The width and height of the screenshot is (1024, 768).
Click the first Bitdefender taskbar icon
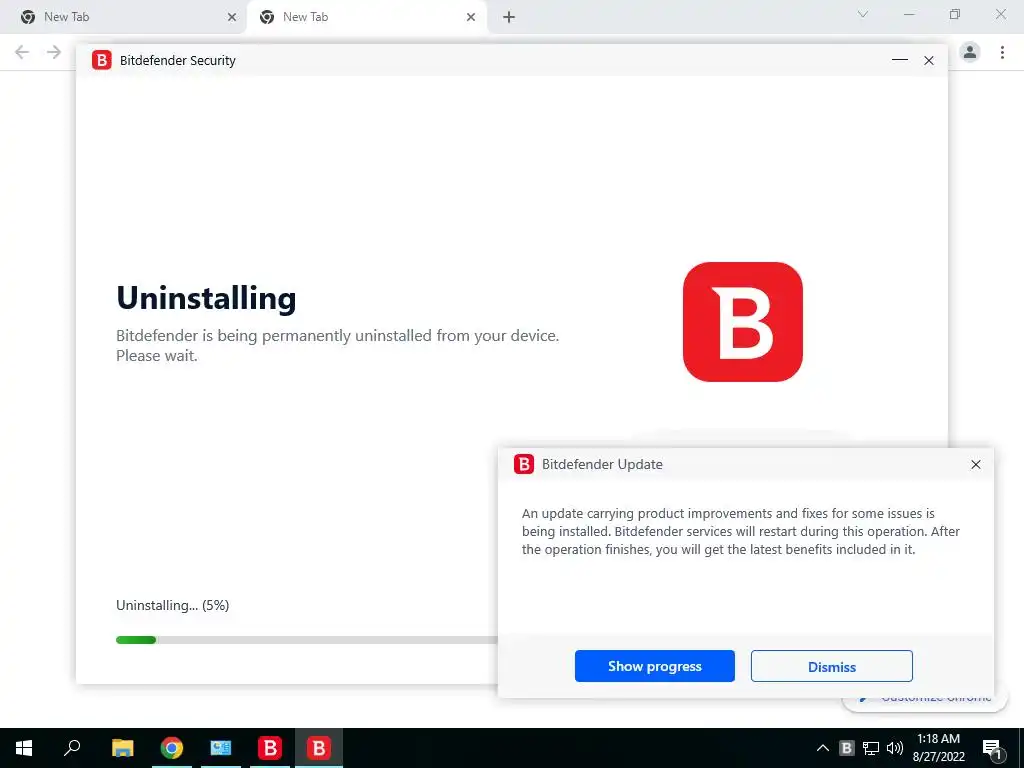270,748
